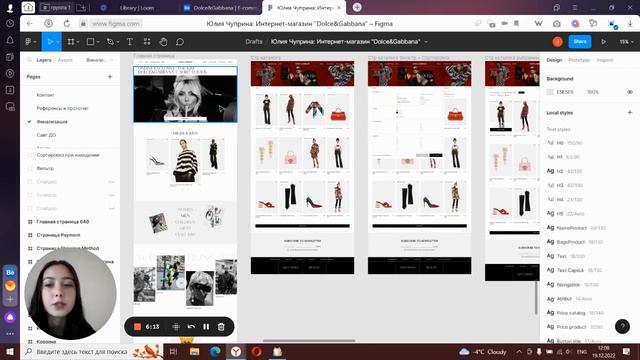
Task: Open shape tools dropdown arrow
Action: 98,42
